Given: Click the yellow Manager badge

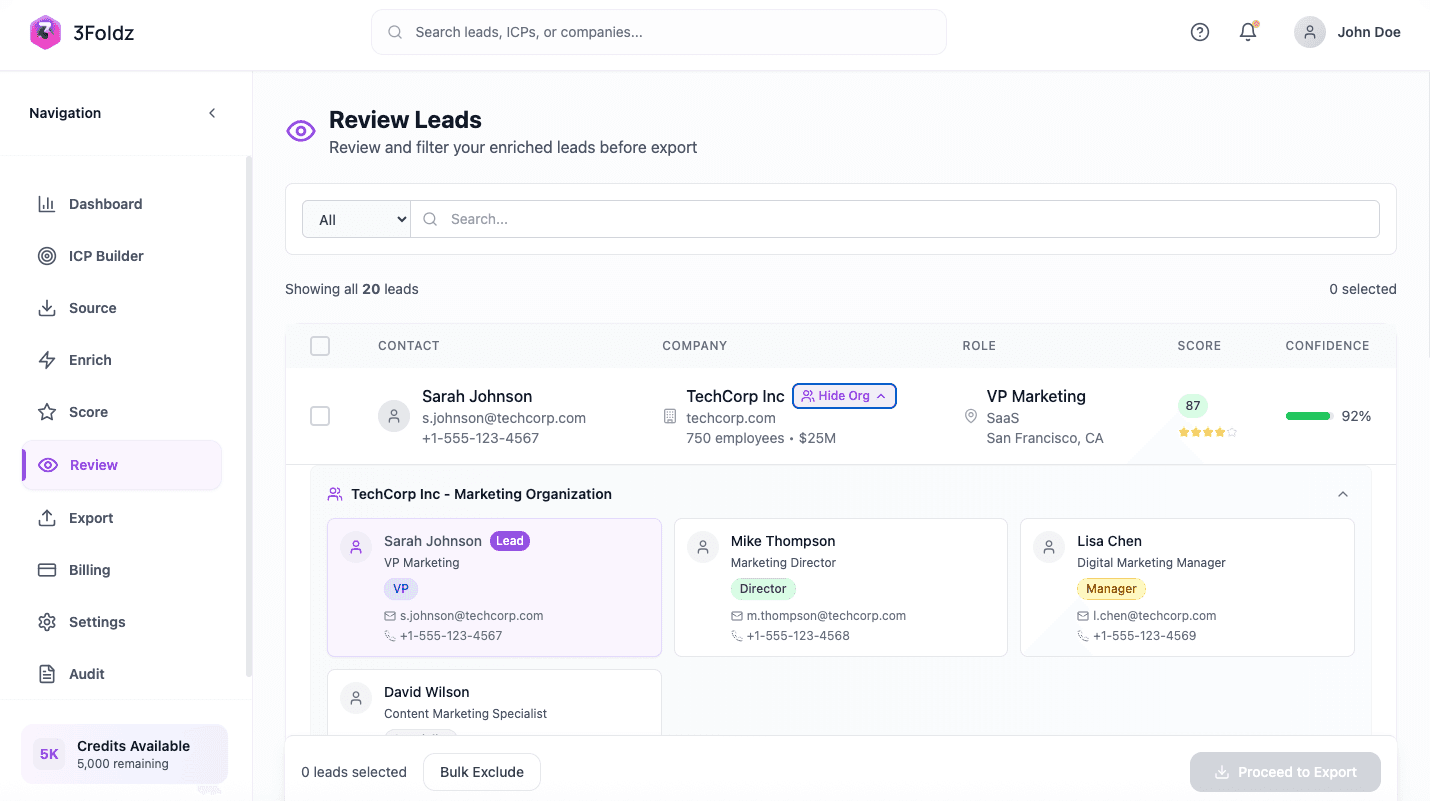Looking at the screenshot, I should click(x=1111, y=589).
